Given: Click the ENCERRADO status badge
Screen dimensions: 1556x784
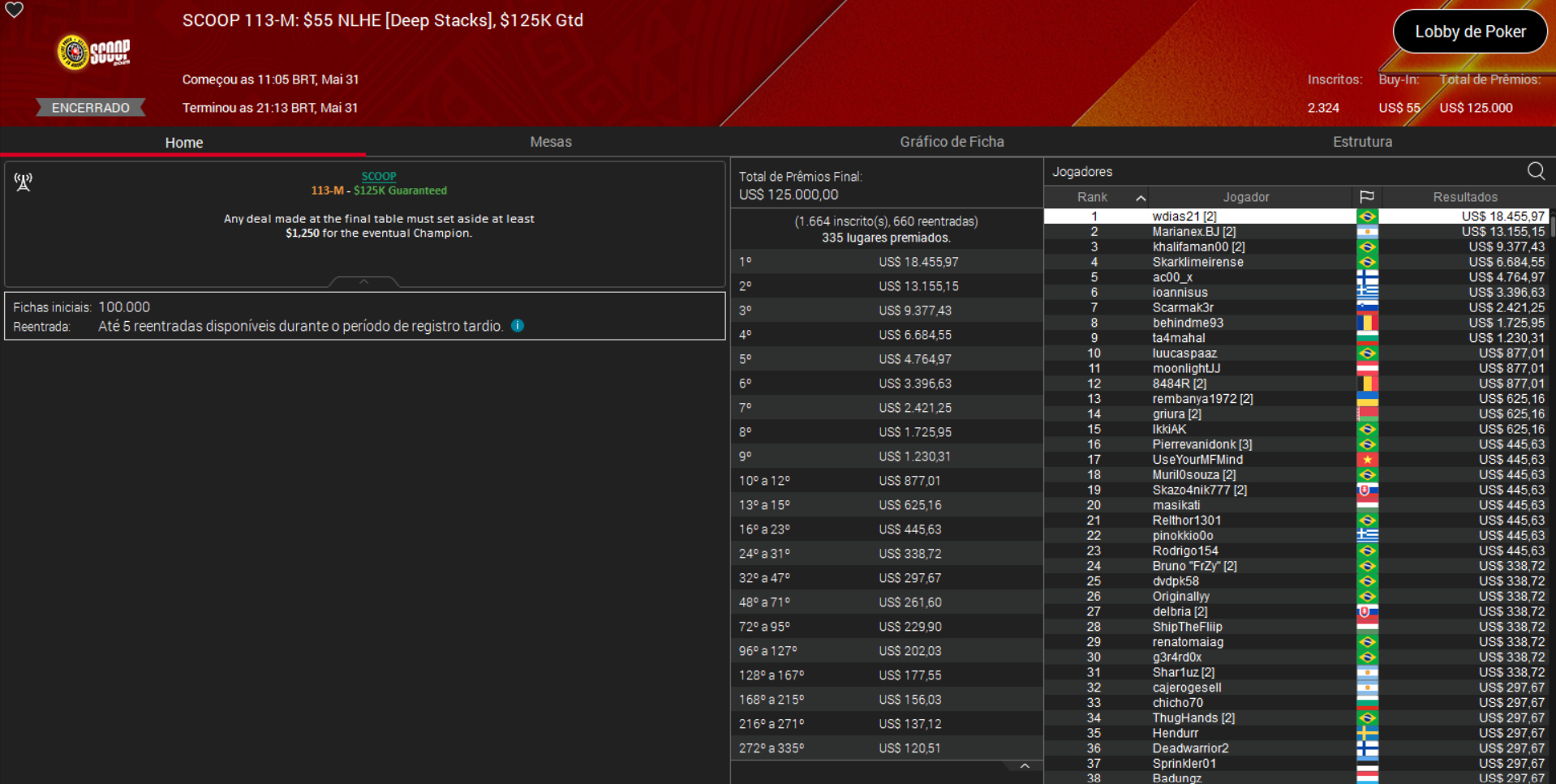Looking at the screenshot, I should [x=90, y=108].
